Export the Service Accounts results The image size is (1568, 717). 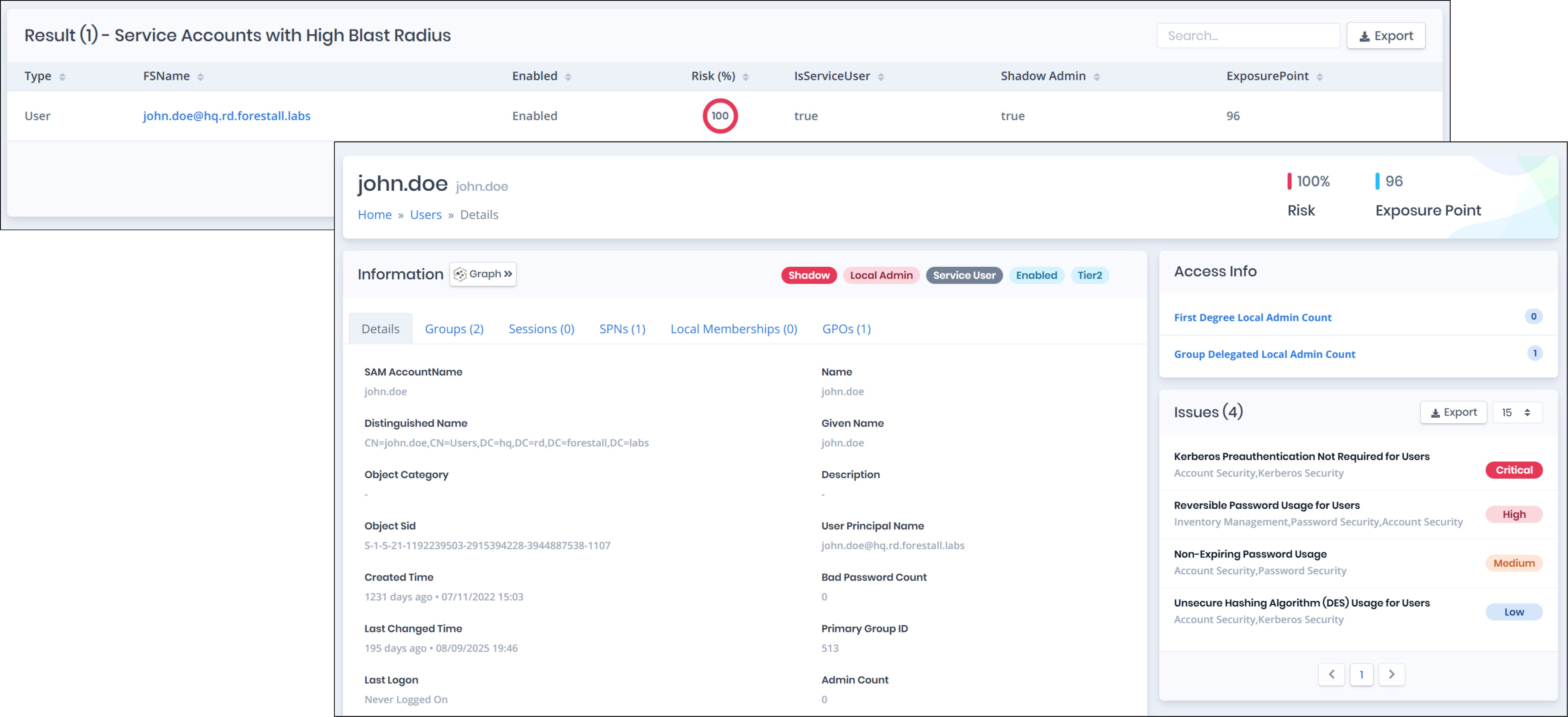pos(1386,35)
